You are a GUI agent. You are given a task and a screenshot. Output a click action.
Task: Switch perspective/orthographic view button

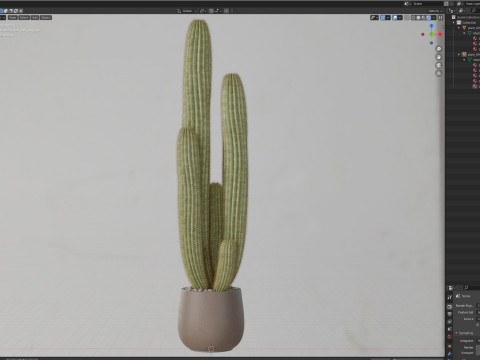tap(439, 73)
